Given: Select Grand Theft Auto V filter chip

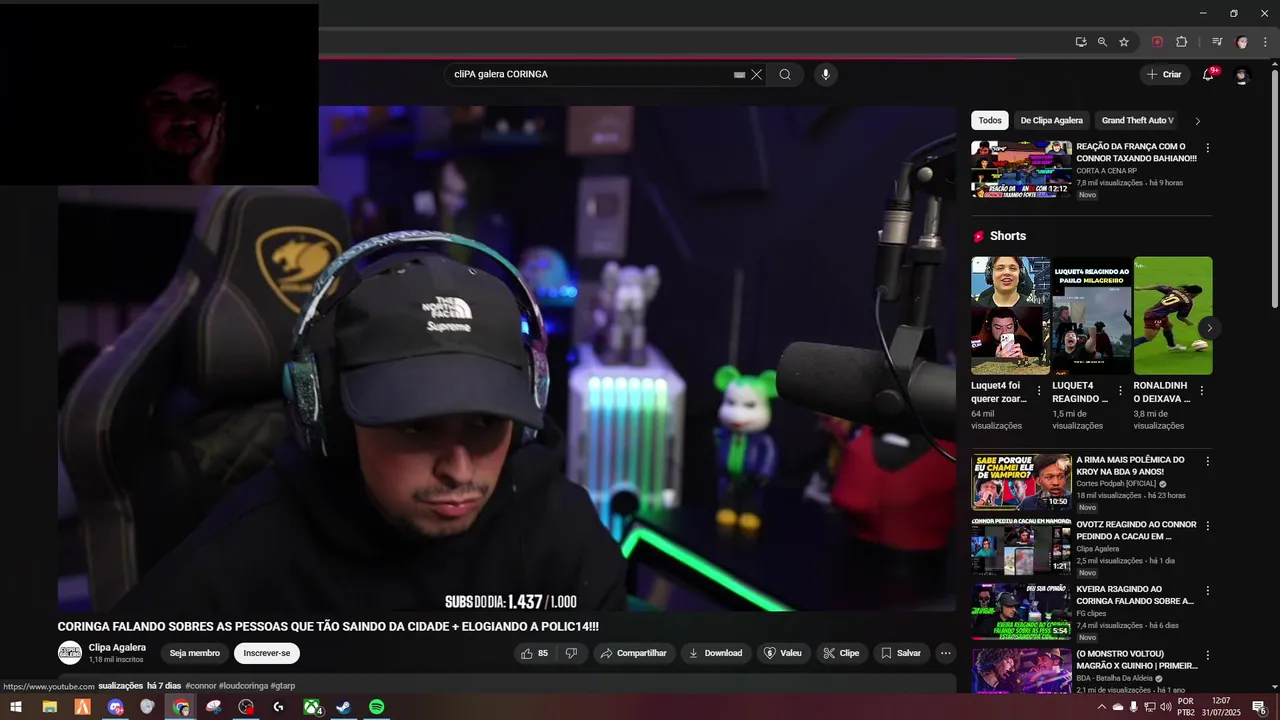Looking at the screenshot, I should tap(1138, 120).
